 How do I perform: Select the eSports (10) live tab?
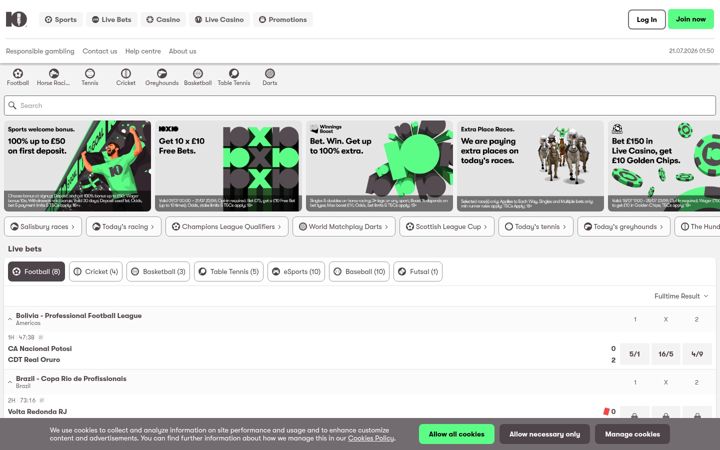coord(296,271)
